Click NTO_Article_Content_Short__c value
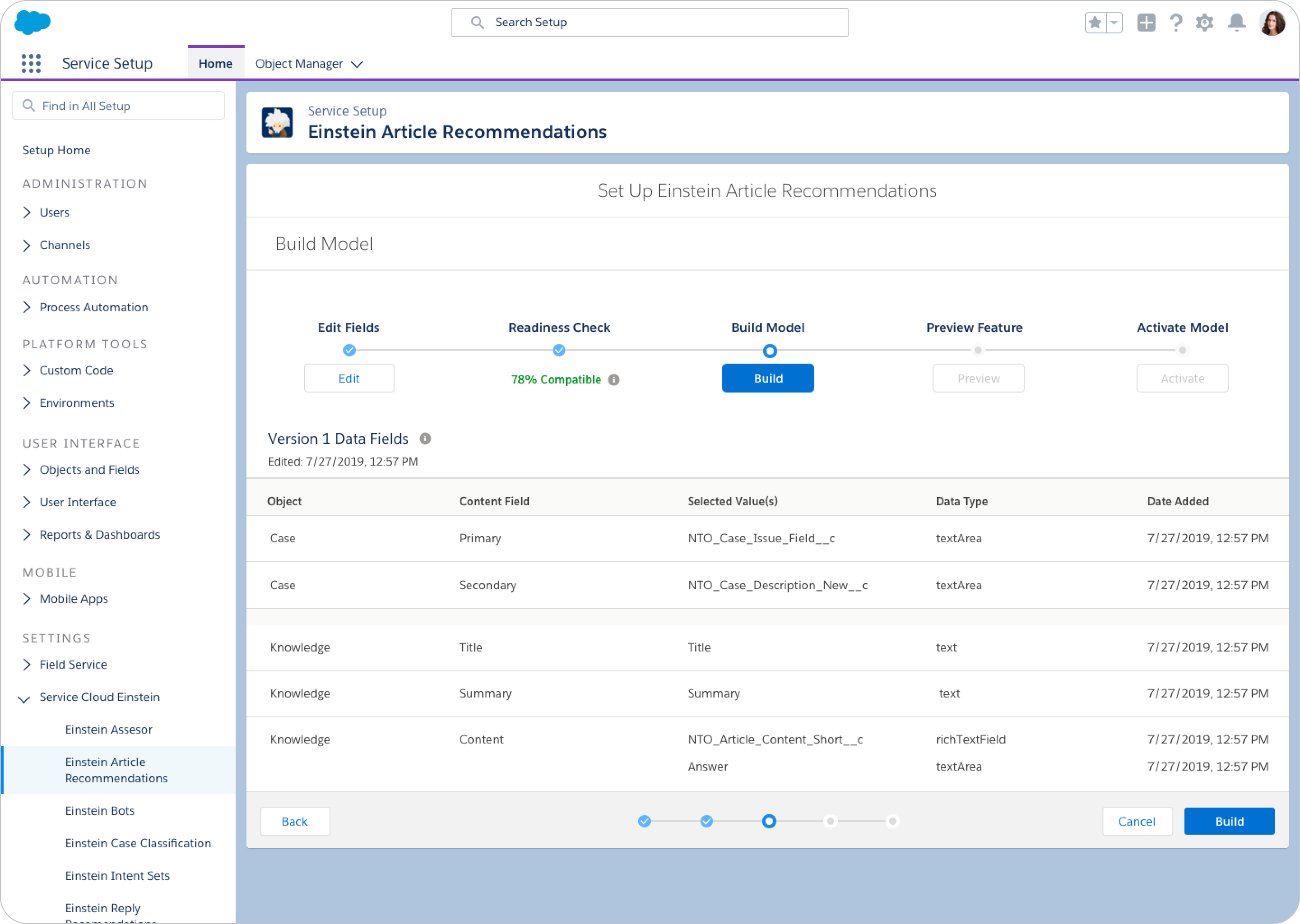 (x=775, y=739)
